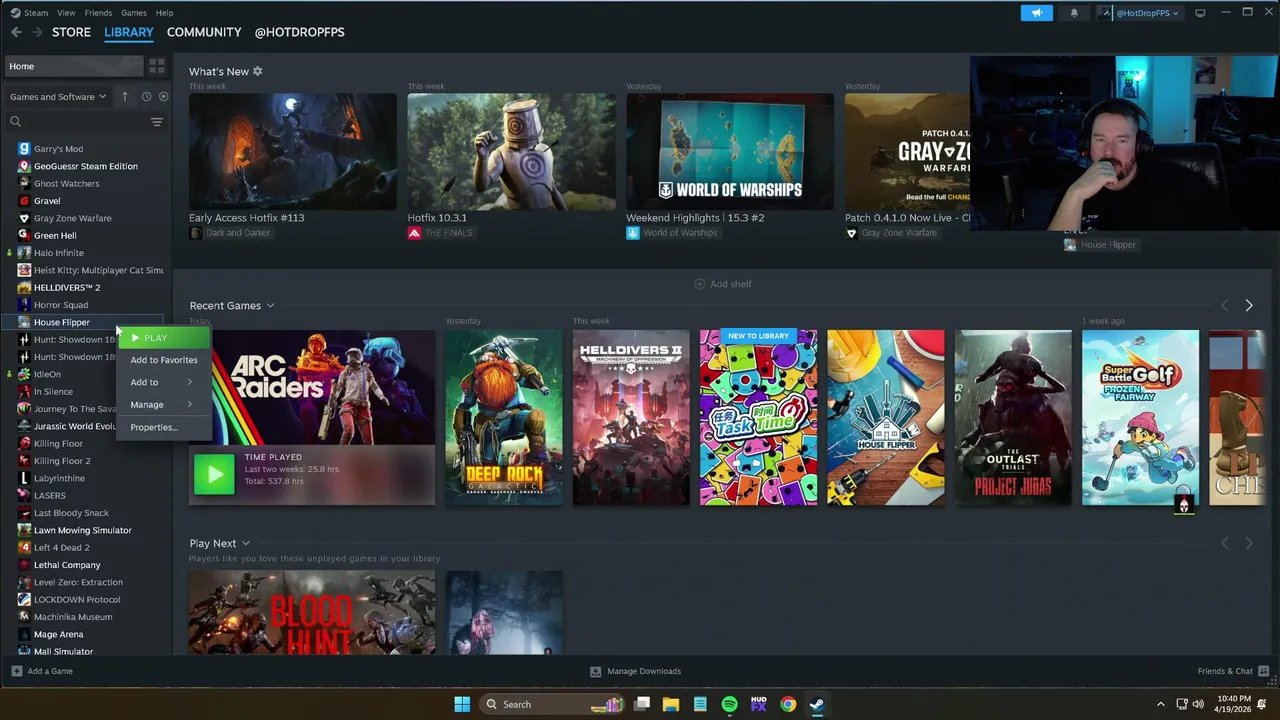The height and width of the screenshot is (720, 1280).
Task: Switch to the COMMUNITY tab
Action: point(204,32)
